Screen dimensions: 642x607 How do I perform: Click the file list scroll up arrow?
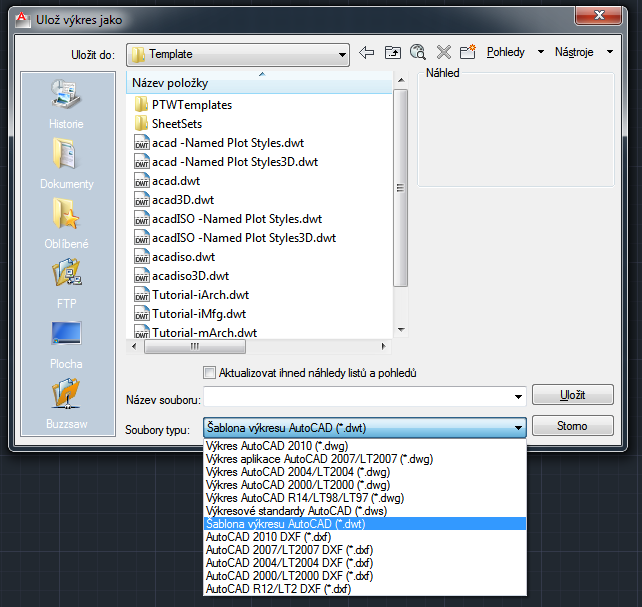(401, 80)
